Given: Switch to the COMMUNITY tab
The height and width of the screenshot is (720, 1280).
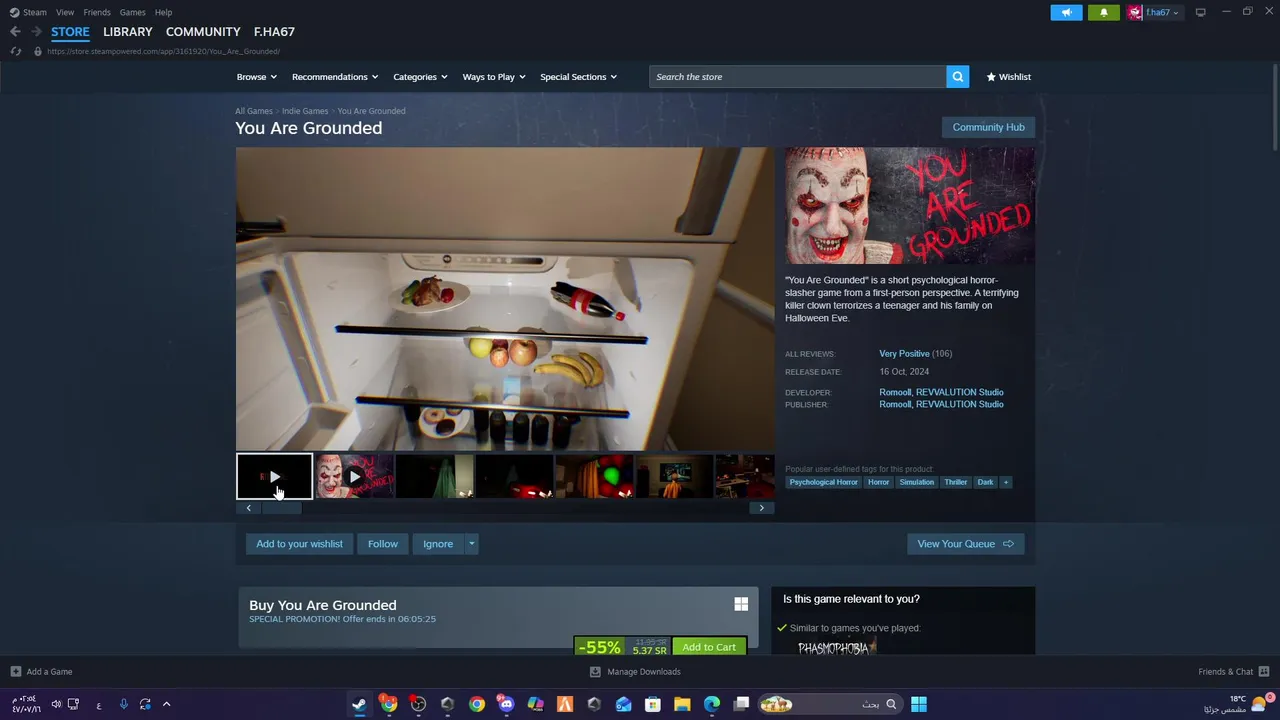Looking at the screenshot, I should [203, 32].
